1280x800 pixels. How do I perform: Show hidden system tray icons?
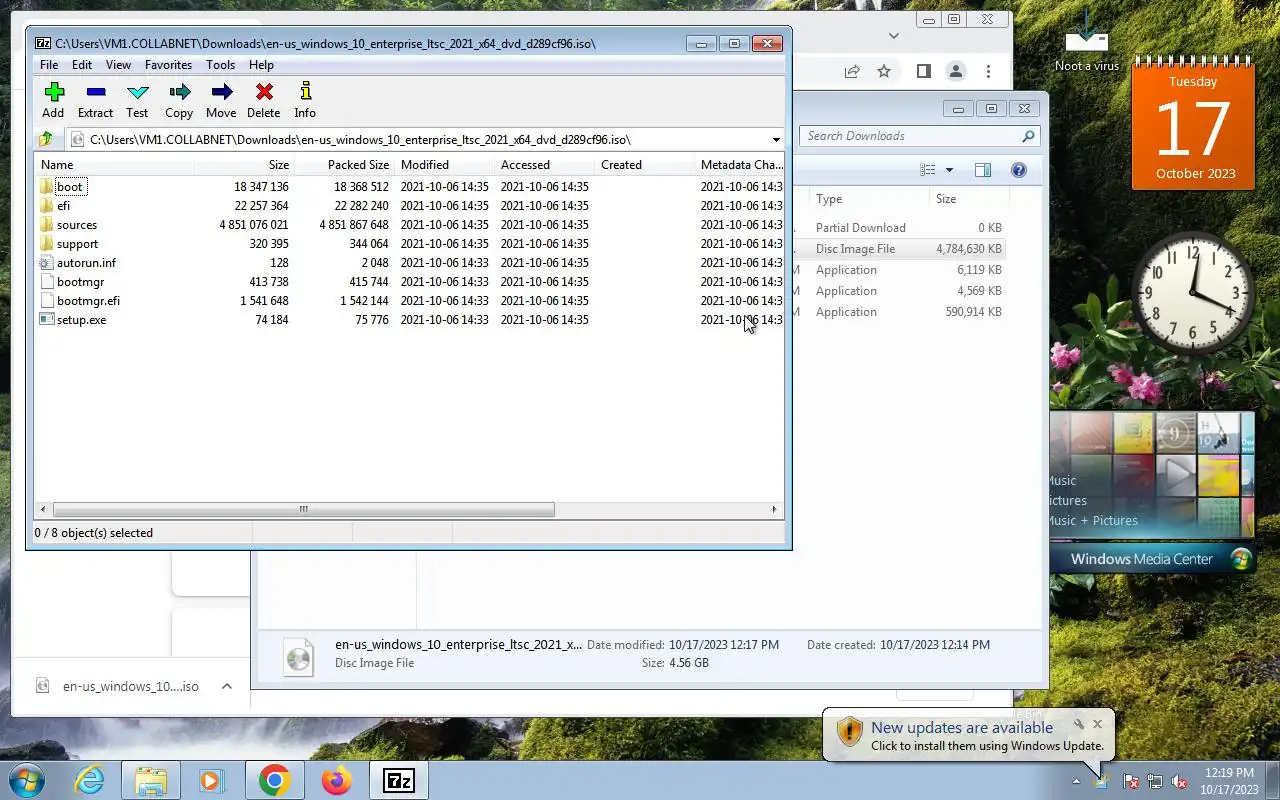click(1076, 781)
